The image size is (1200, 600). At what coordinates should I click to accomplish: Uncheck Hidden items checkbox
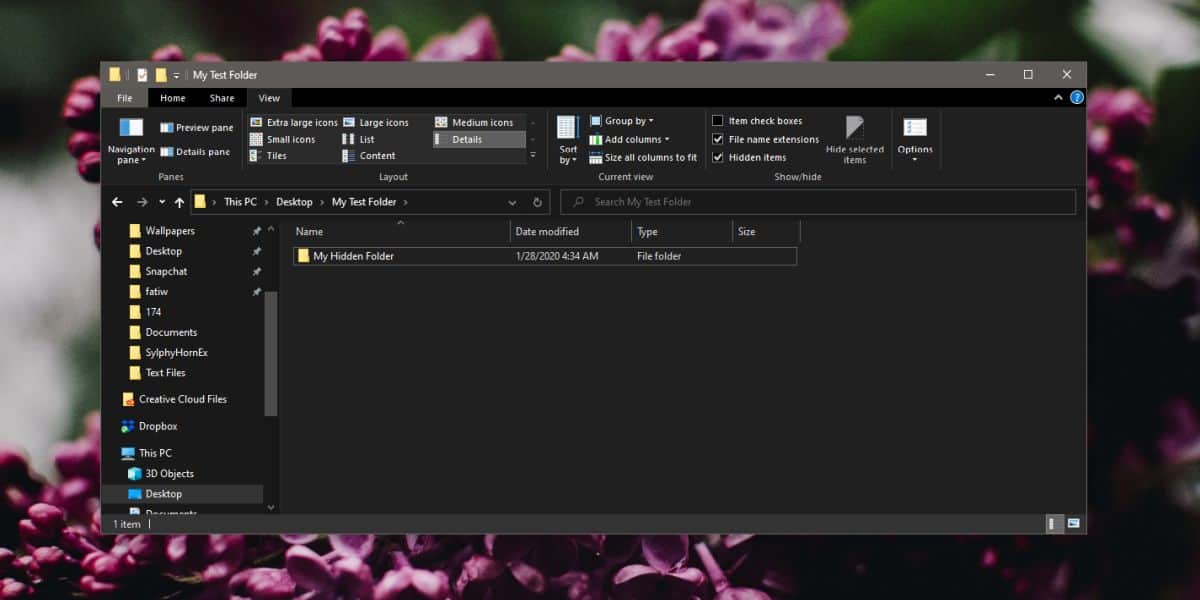[717, 158]
